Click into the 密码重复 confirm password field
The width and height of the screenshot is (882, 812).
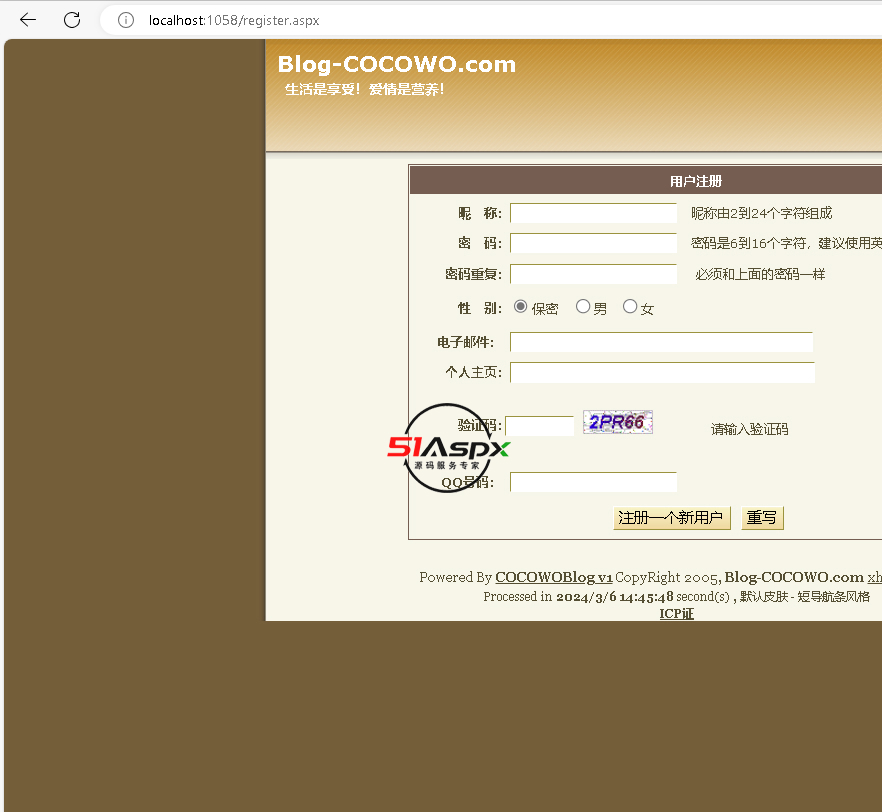(x=593, y=274)
